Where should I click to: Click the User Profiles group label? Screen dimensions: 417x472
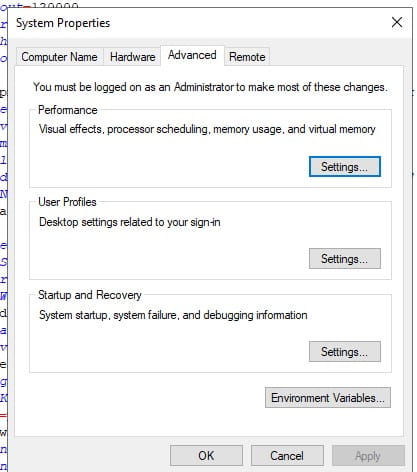pyautogui.click(x=67, y=202)
